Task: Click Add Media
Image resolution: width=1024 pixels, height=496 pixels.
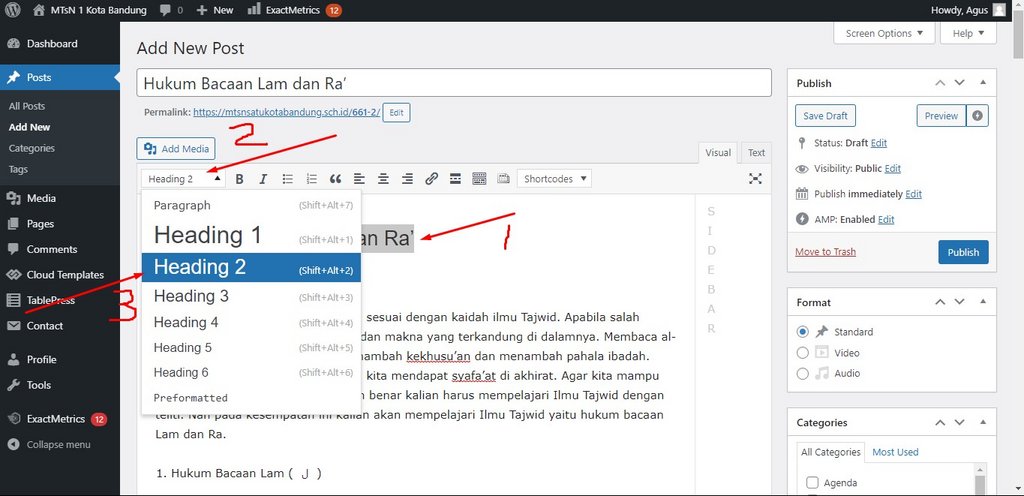Action: [x=176, y=148]
